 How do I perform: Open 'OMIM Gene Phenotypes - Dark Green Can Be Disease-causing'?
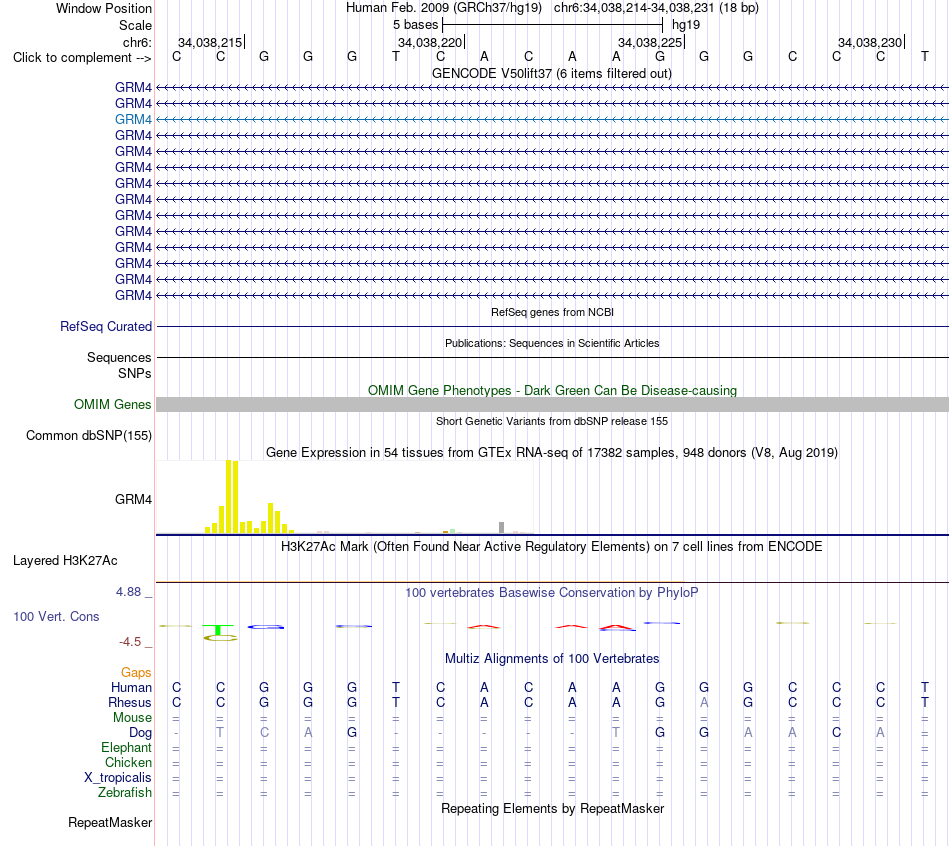tap(552, 390)
